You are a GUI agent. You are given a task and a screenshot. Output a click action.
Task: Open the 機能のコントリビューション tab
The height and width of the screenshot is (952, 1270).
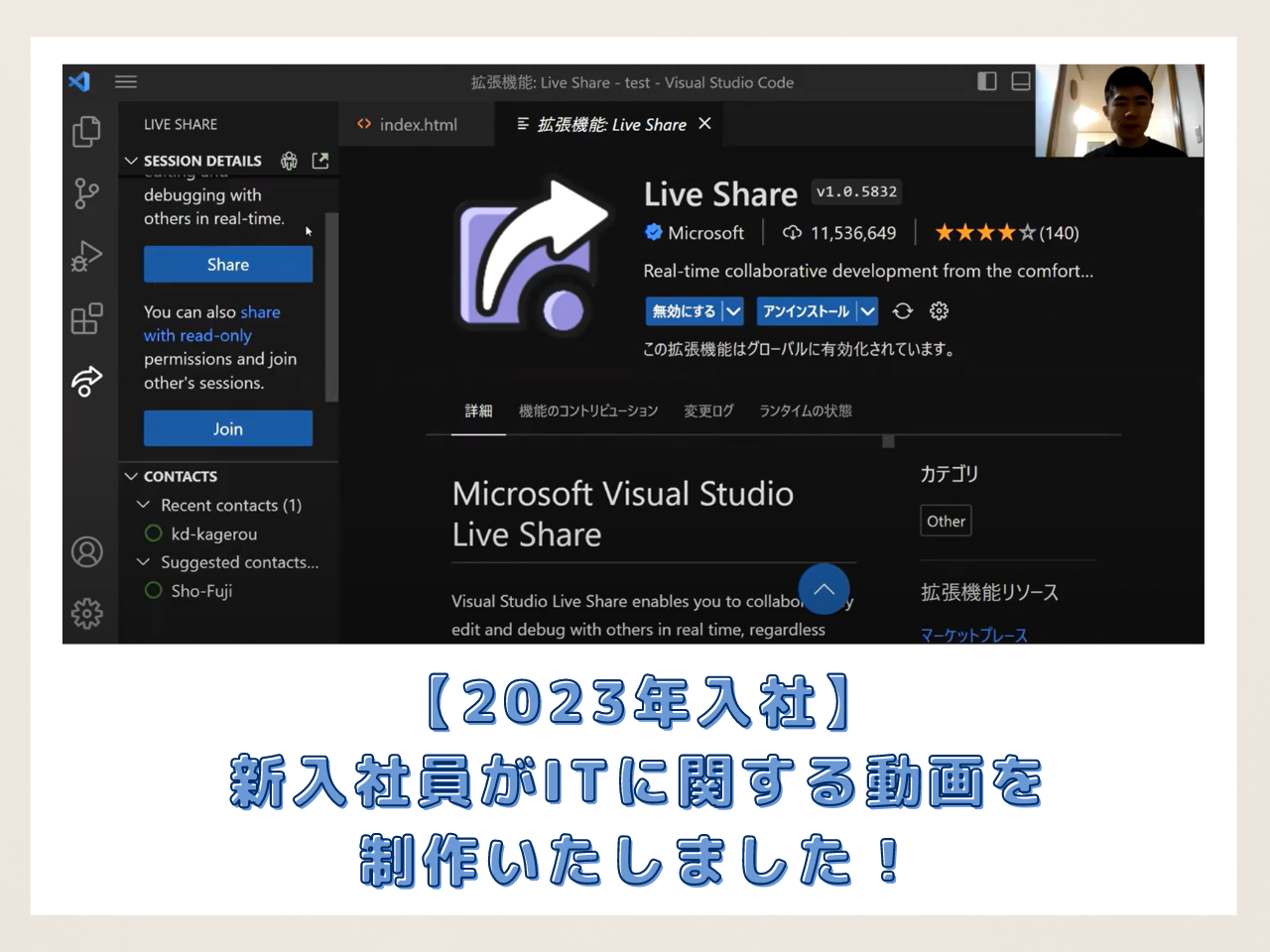588,411
